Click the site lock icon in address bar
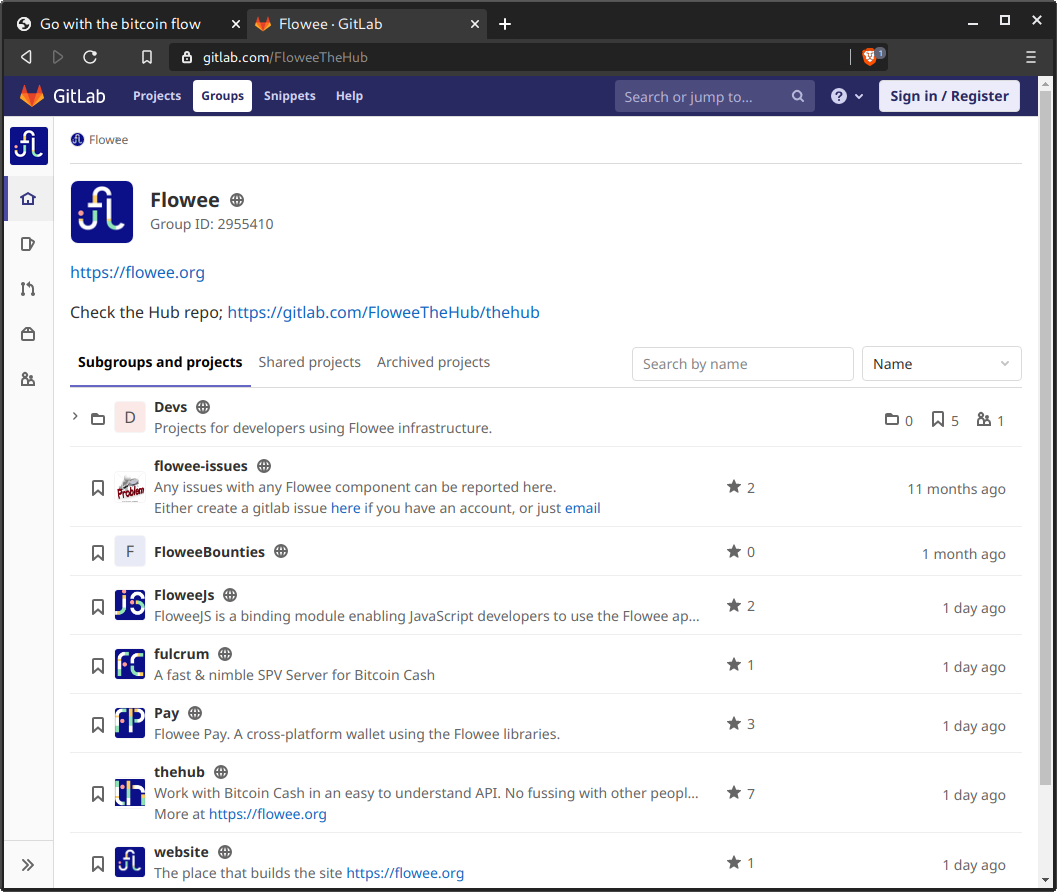 (187, 57)
